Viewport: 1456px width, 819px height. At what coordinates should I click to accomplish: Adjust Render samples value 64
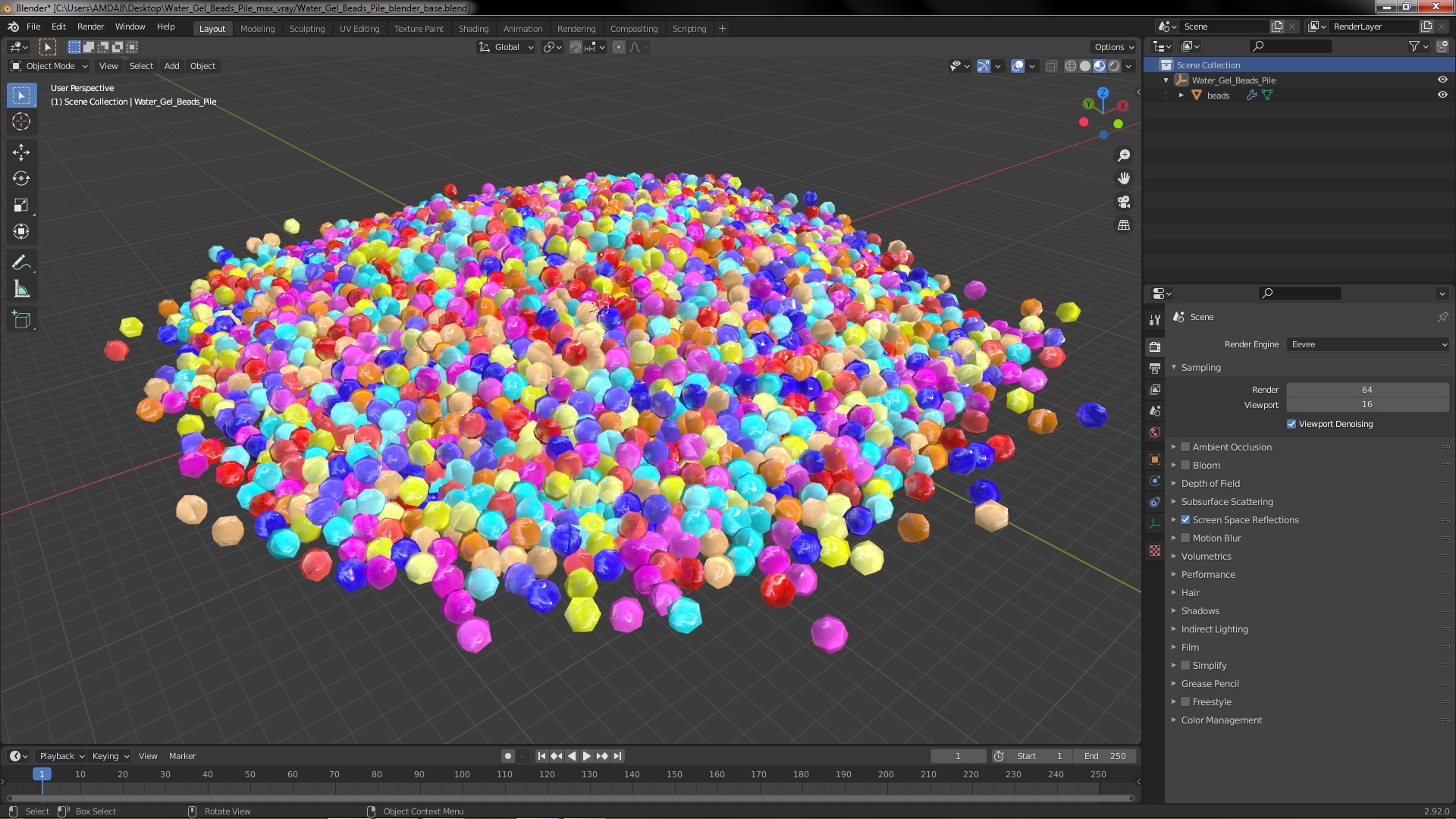point(1368,390)
